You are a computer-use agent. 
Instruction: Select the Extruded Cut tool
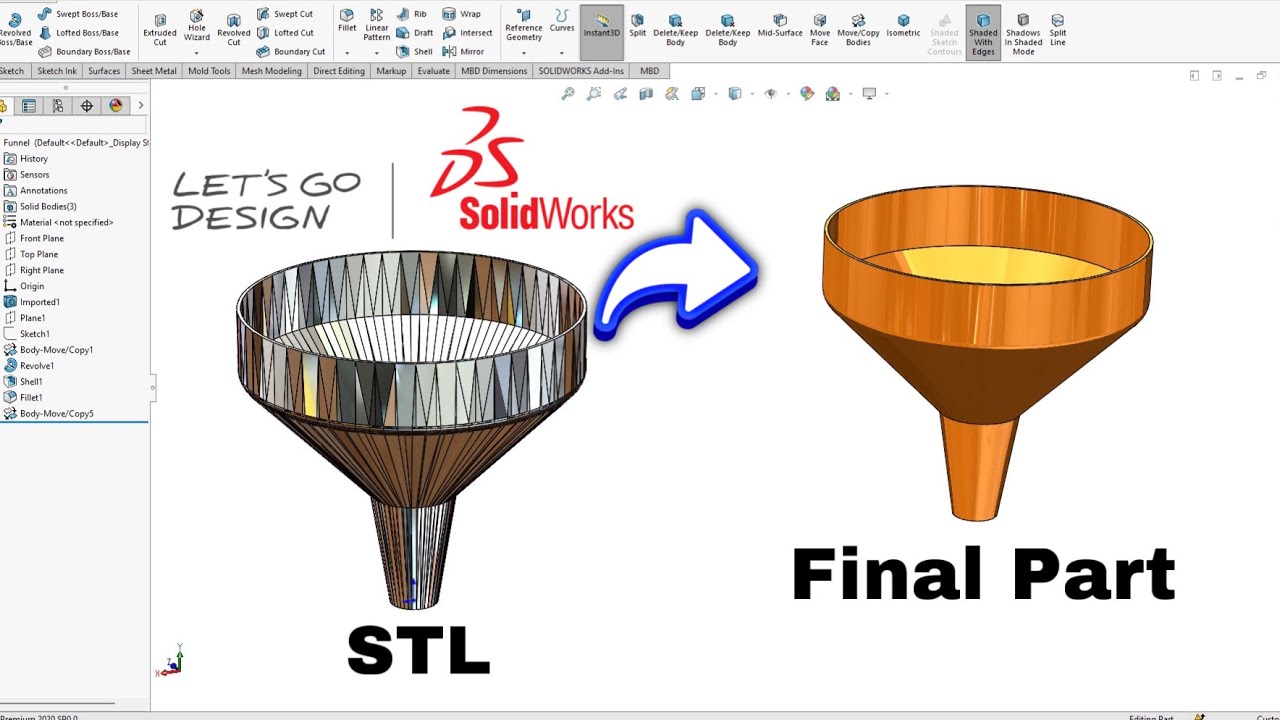coord(160,29)
